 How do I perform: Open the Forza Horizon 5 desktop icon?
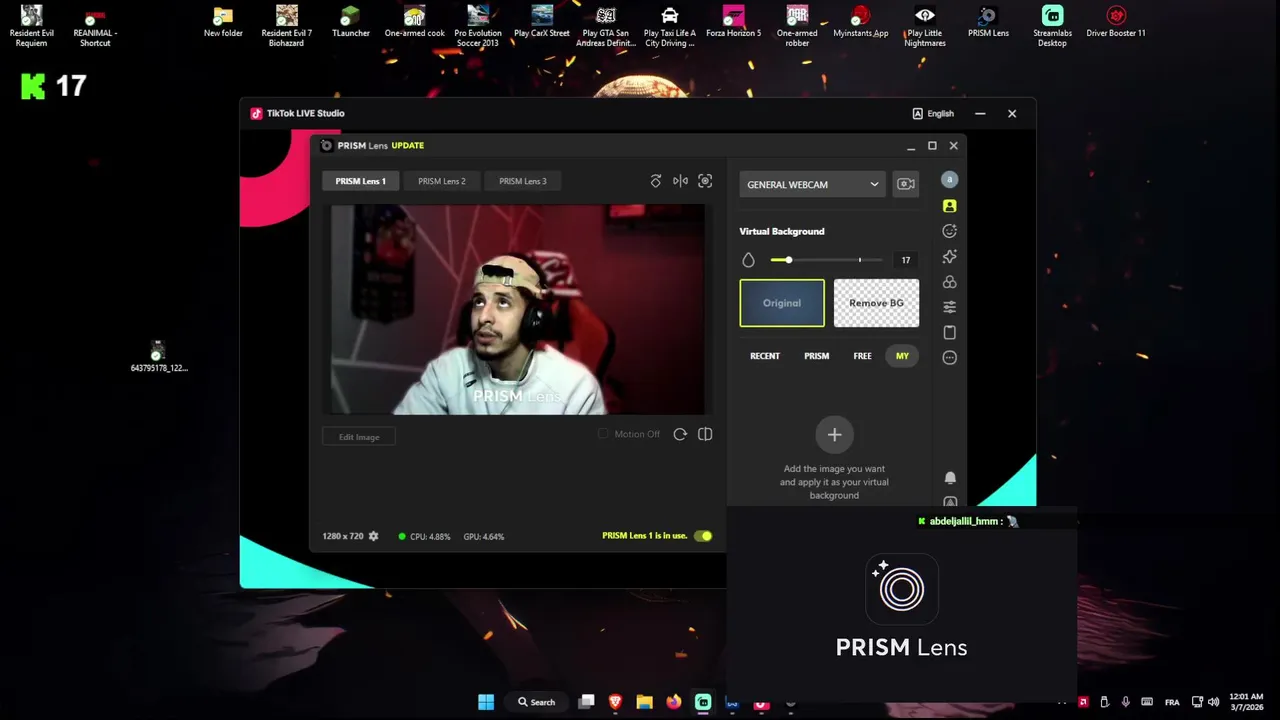[x=733, y=22]
